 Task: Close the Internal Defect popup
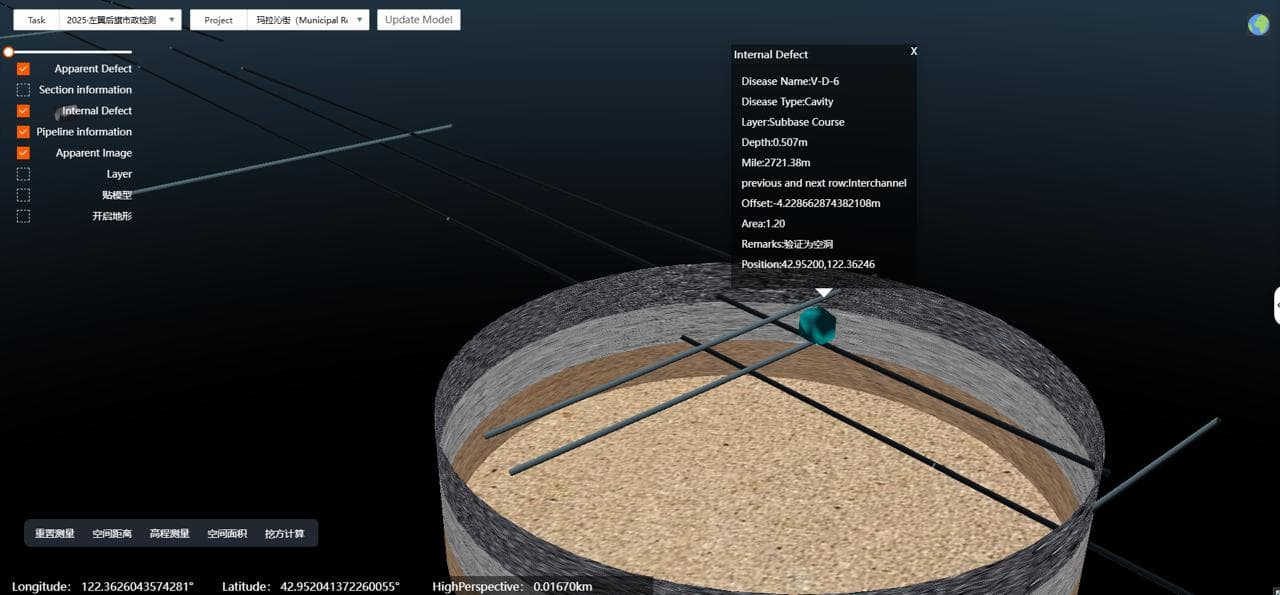tap(913, 51)
